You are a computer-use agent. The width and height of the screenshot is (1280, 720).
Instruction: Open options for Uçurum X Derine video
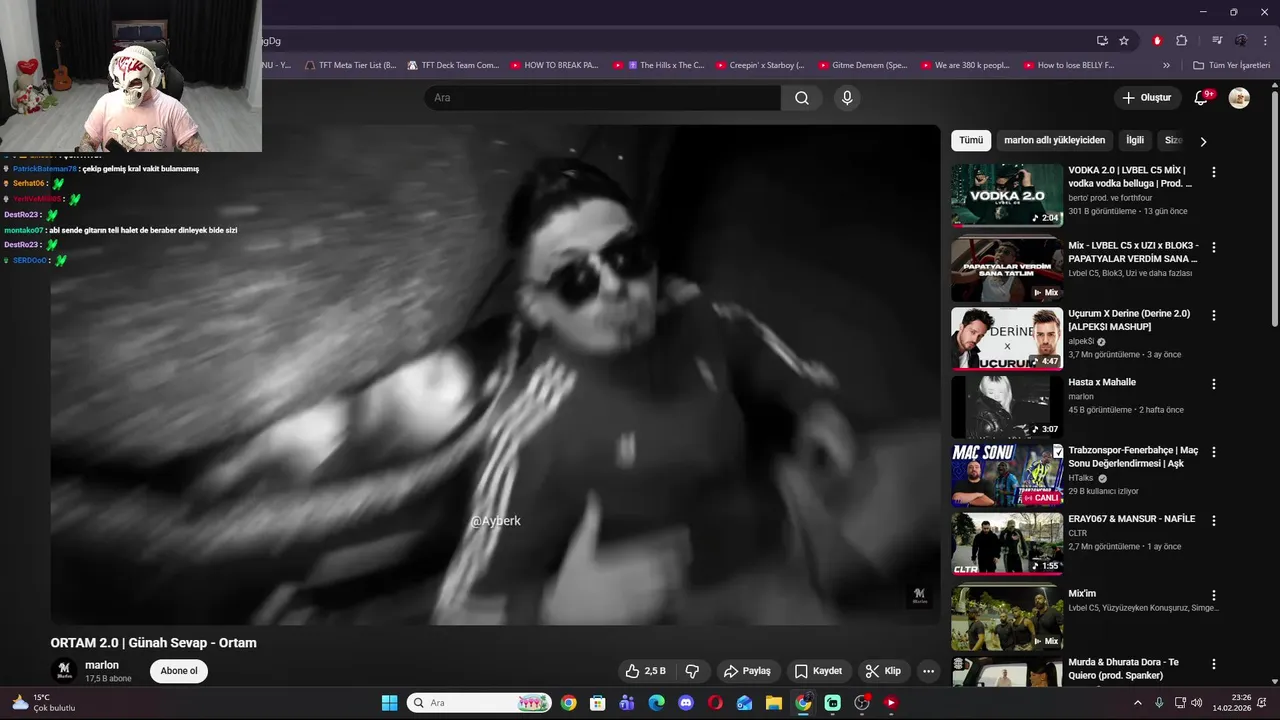(x=1214, y=315)
